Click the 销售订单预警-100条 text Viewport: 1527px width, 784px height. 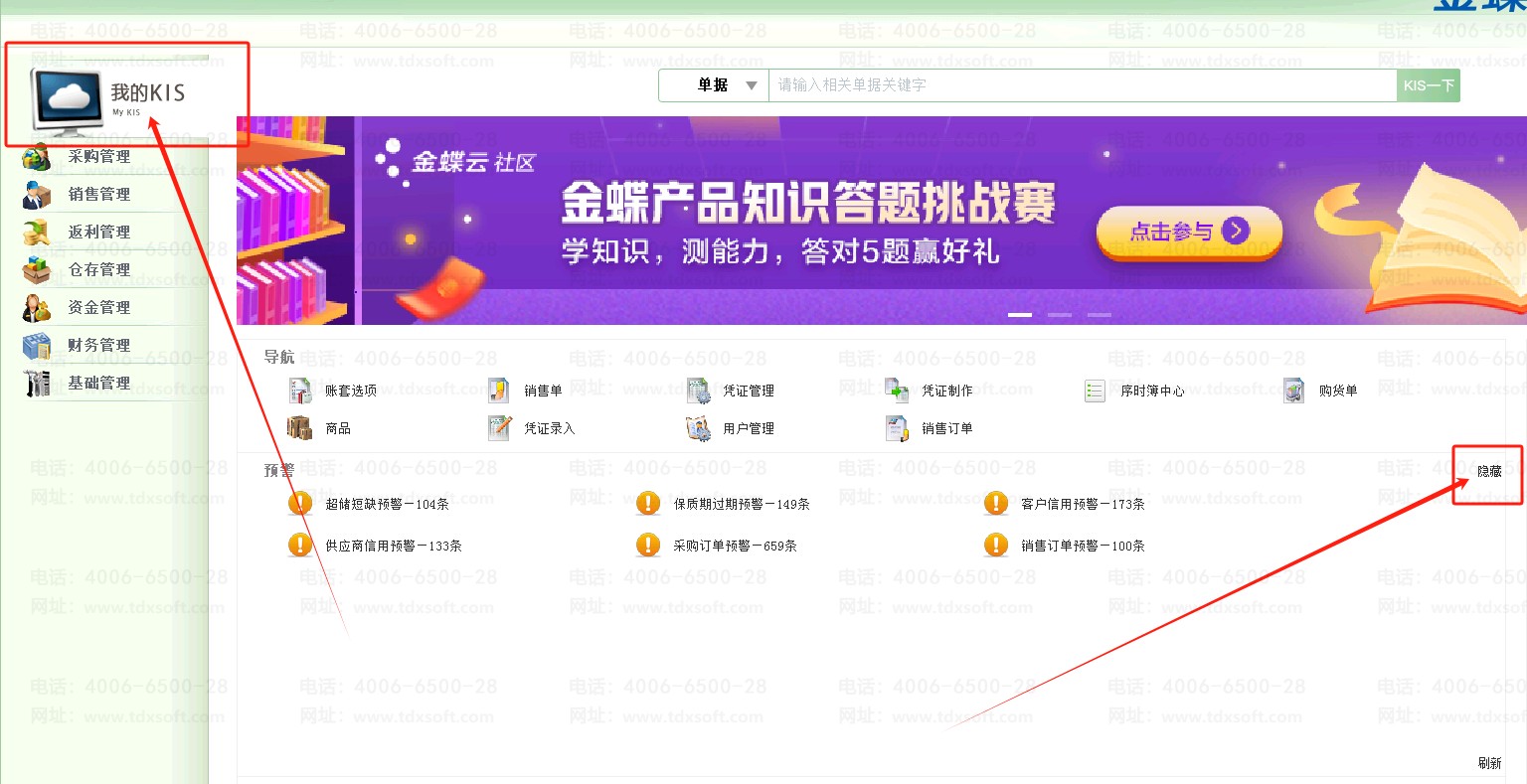click(1084, 547)
